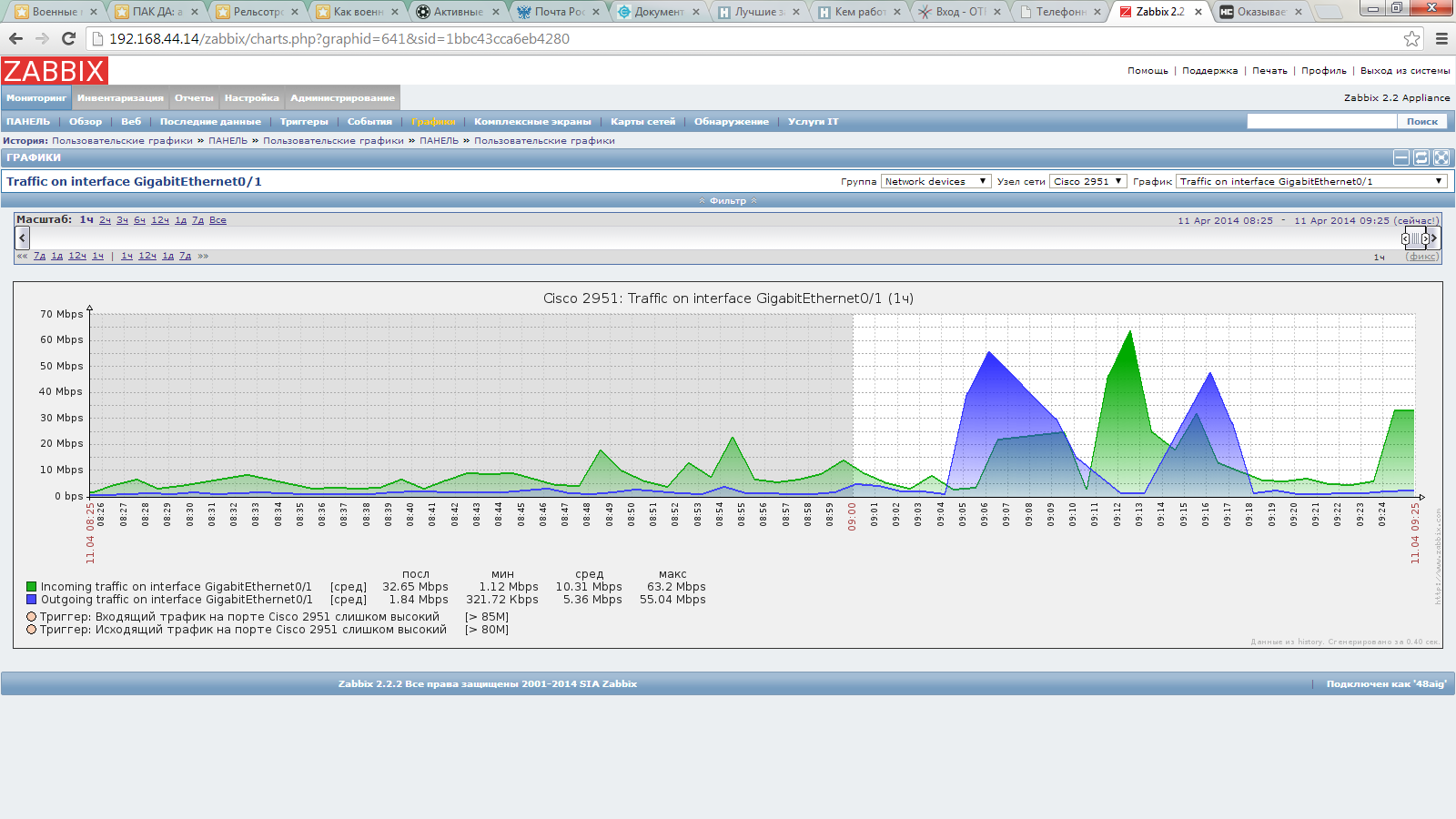This screenshot has height=819, width=1456.
Task: Go to Обнаружение submenu item
Action: (x=732, y=121)
